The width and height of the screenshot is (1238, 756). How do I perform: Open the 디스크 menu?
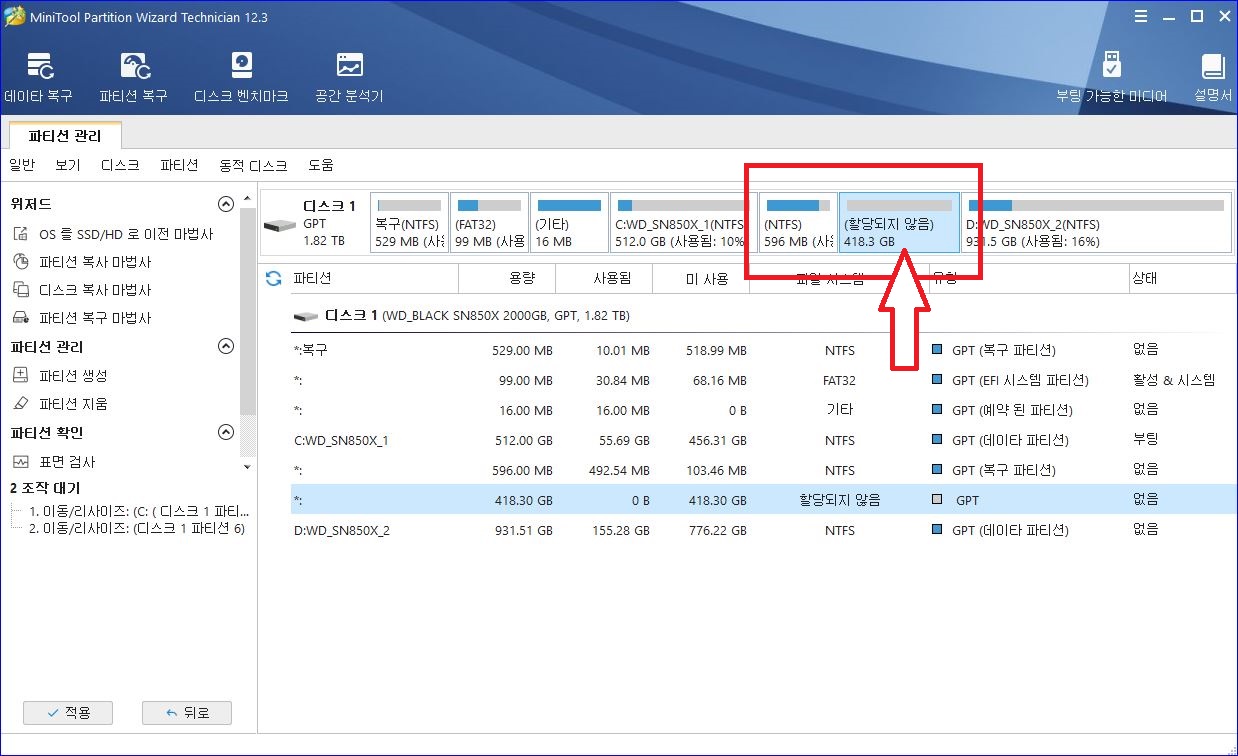(x=120, y=165)
